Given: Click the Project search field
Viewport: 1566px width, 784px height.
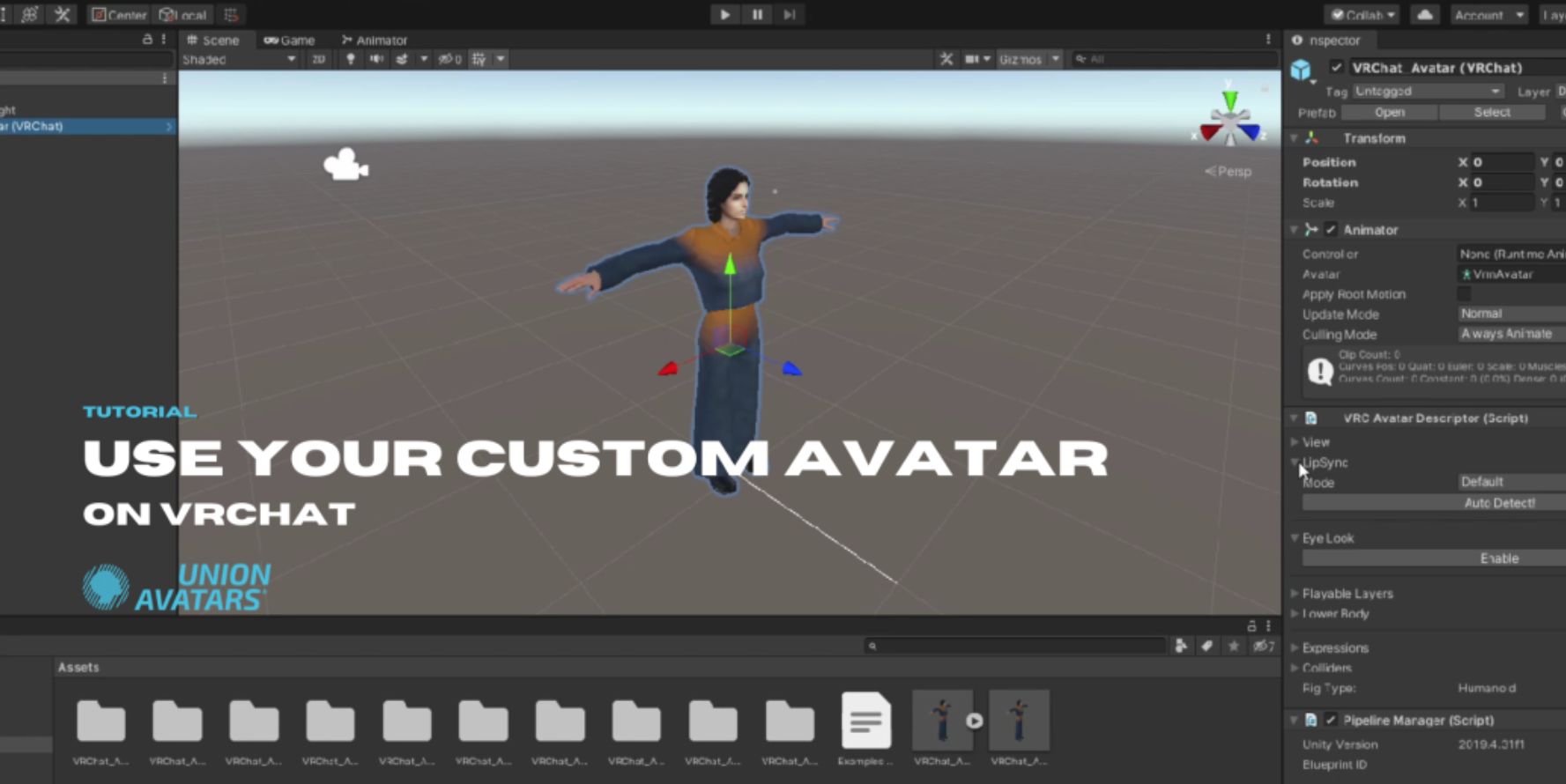Looking at the screenshot, I should (1014, 647).
